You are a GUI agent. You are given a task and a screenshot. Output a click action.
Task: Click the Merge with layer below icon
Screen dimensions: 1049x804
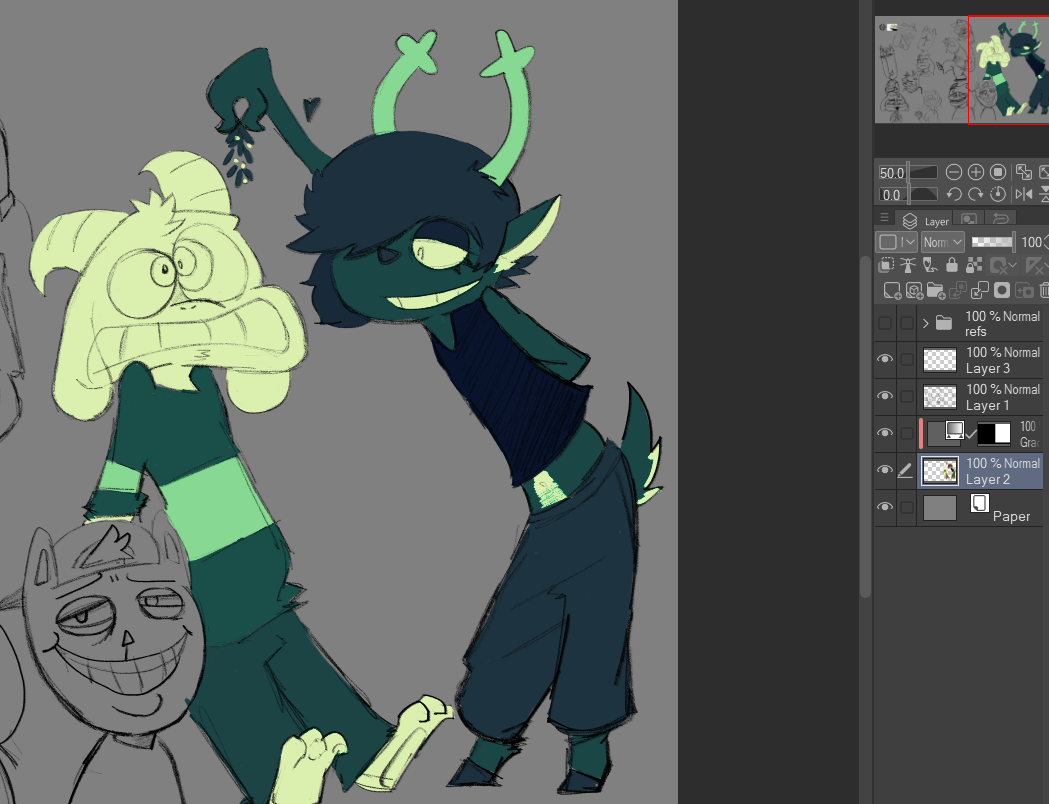(x=979, y=290)
